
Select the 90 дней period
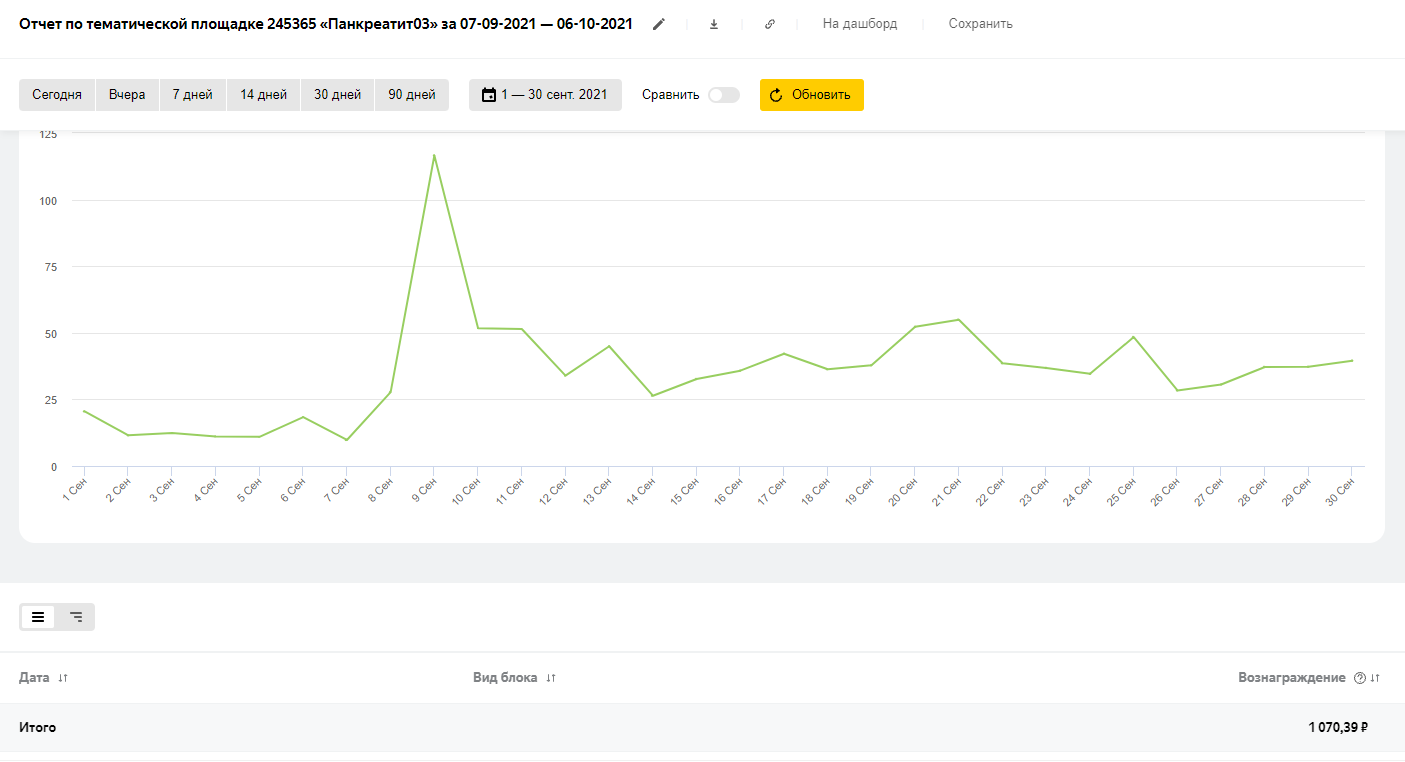click(411, 95)
